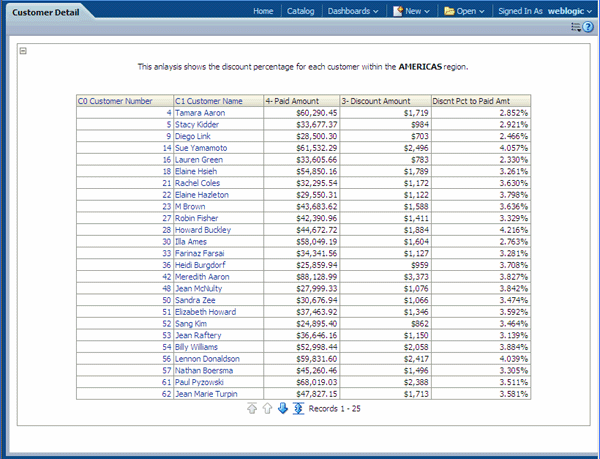Screen dimensions: 600x459
Task: Display maximum rows per page icon
Action: (298, 408)
